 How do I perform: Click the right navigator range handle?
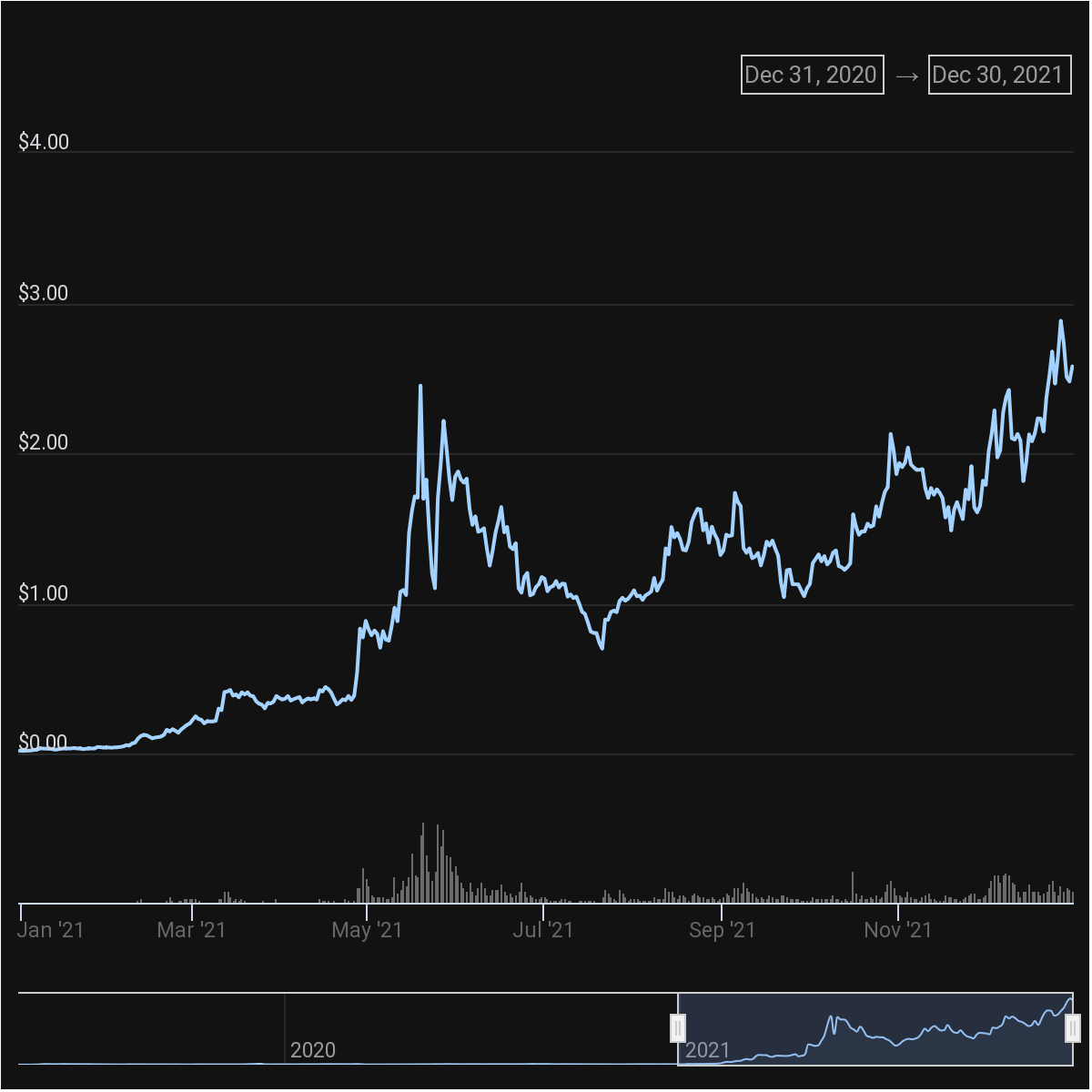pyautogui.click(x=1073, y=1028)
